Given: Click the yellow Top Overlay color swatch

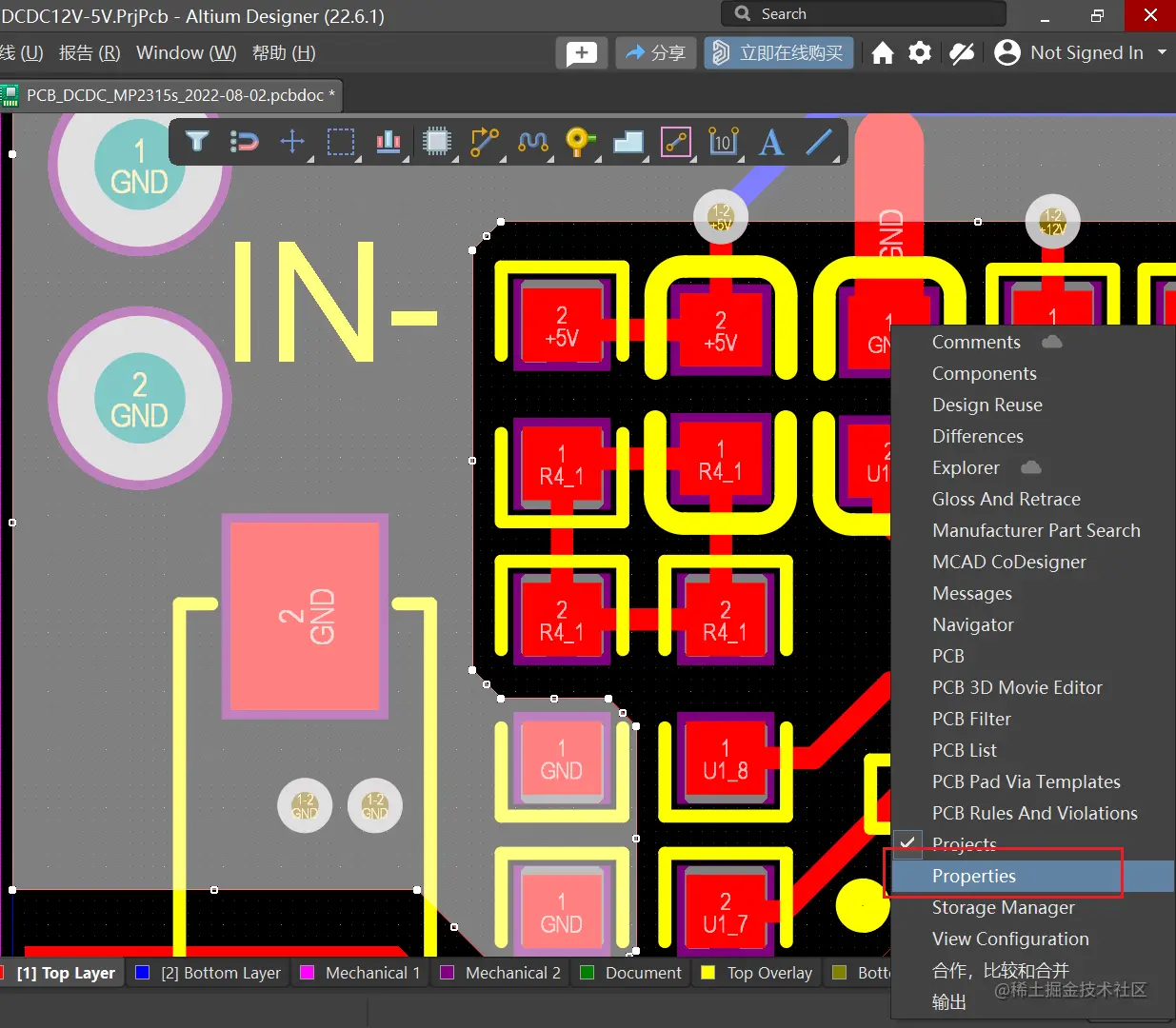Looking at the screenshot, I should coord(708,973).
